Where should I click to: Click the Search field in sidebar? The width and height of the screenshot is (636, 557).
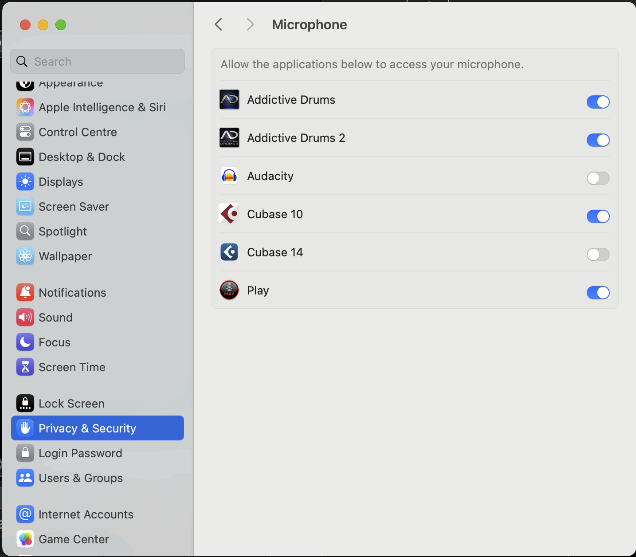97,61
